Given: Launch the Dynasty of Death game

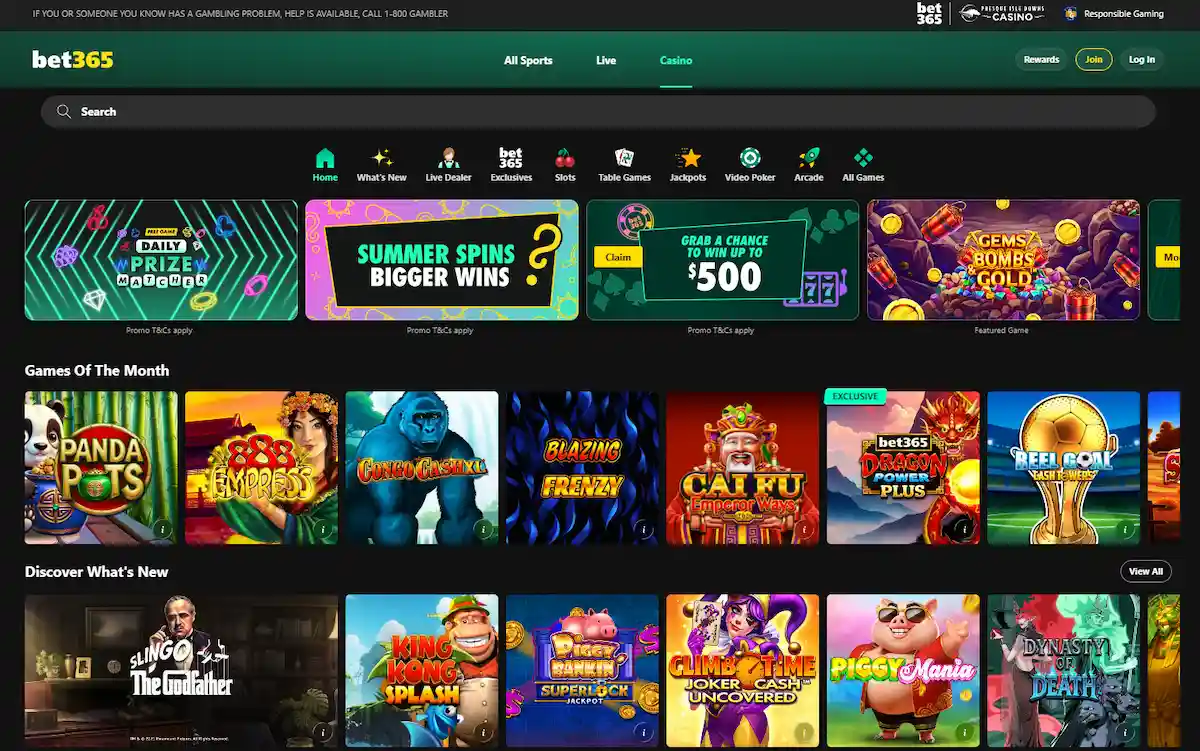Looking at the screenshot, I should (1063, 671).
